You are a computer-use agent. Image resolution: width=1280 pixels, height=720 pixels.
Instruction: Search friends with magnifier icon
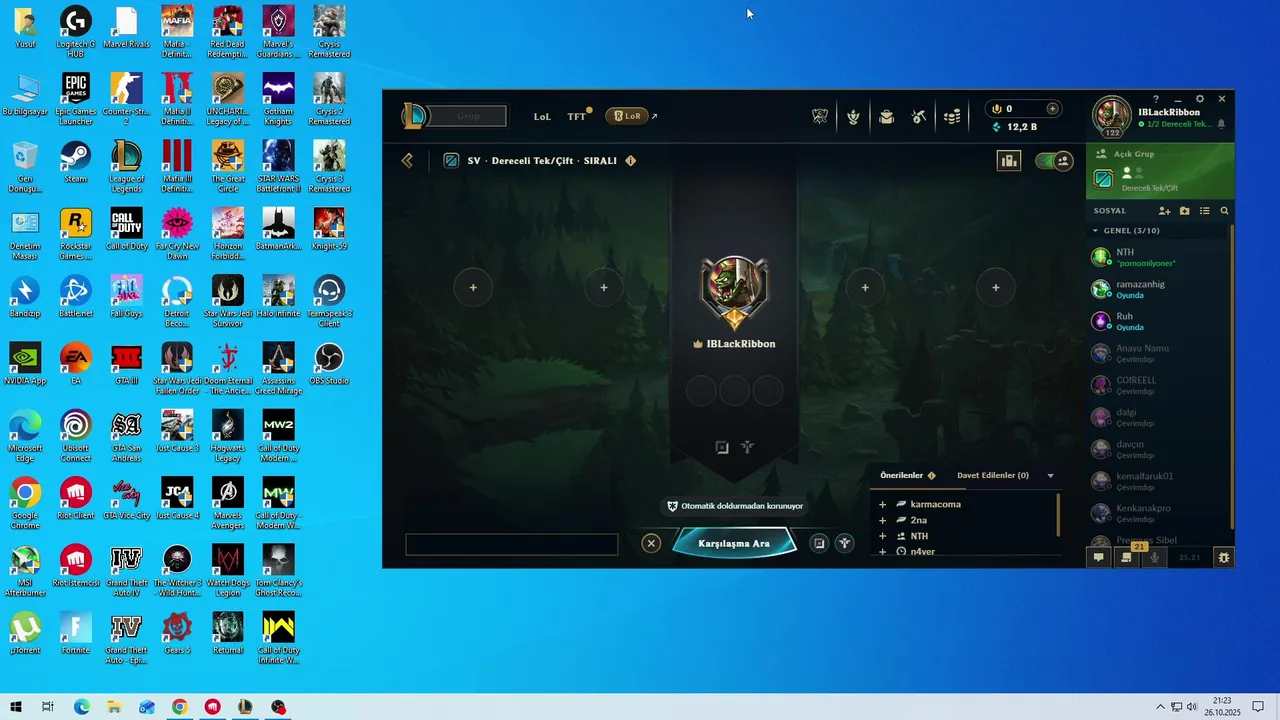pos(1224,211)
